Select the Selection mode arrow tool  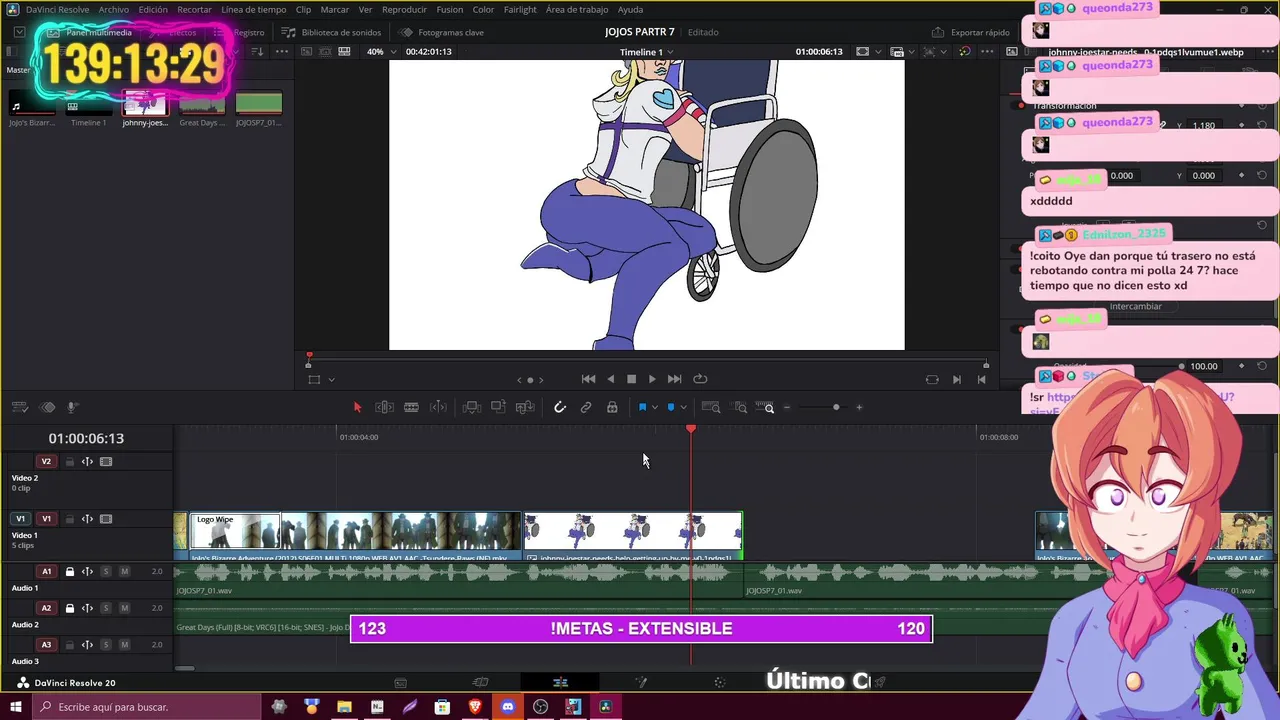click(x=357, y=407)
